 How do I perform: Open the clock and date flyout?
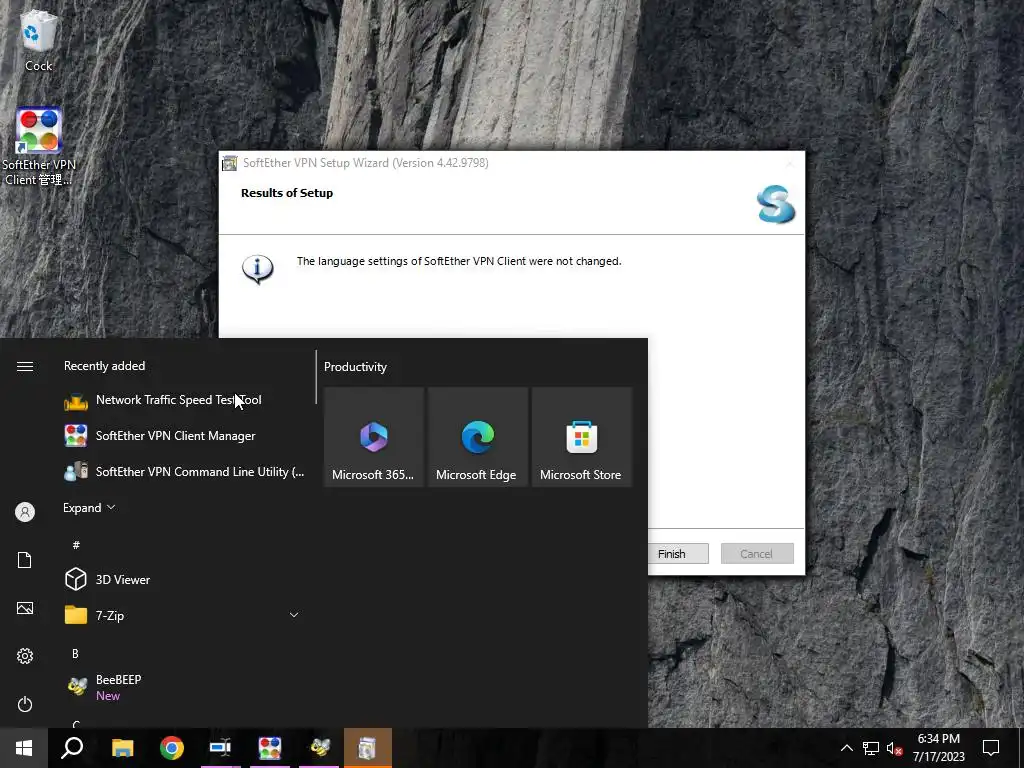coord(938,748)
